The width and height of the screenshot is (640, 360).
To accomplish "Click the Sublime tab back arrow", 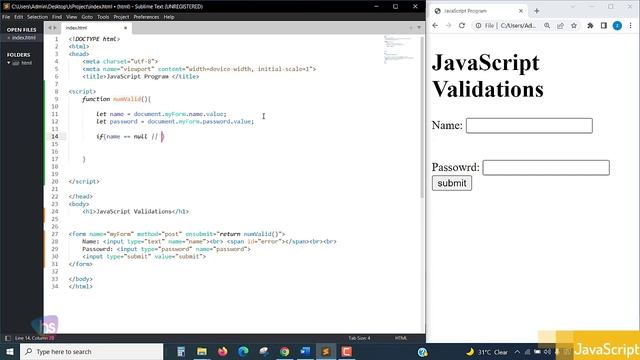I will [x=49, y=28].
